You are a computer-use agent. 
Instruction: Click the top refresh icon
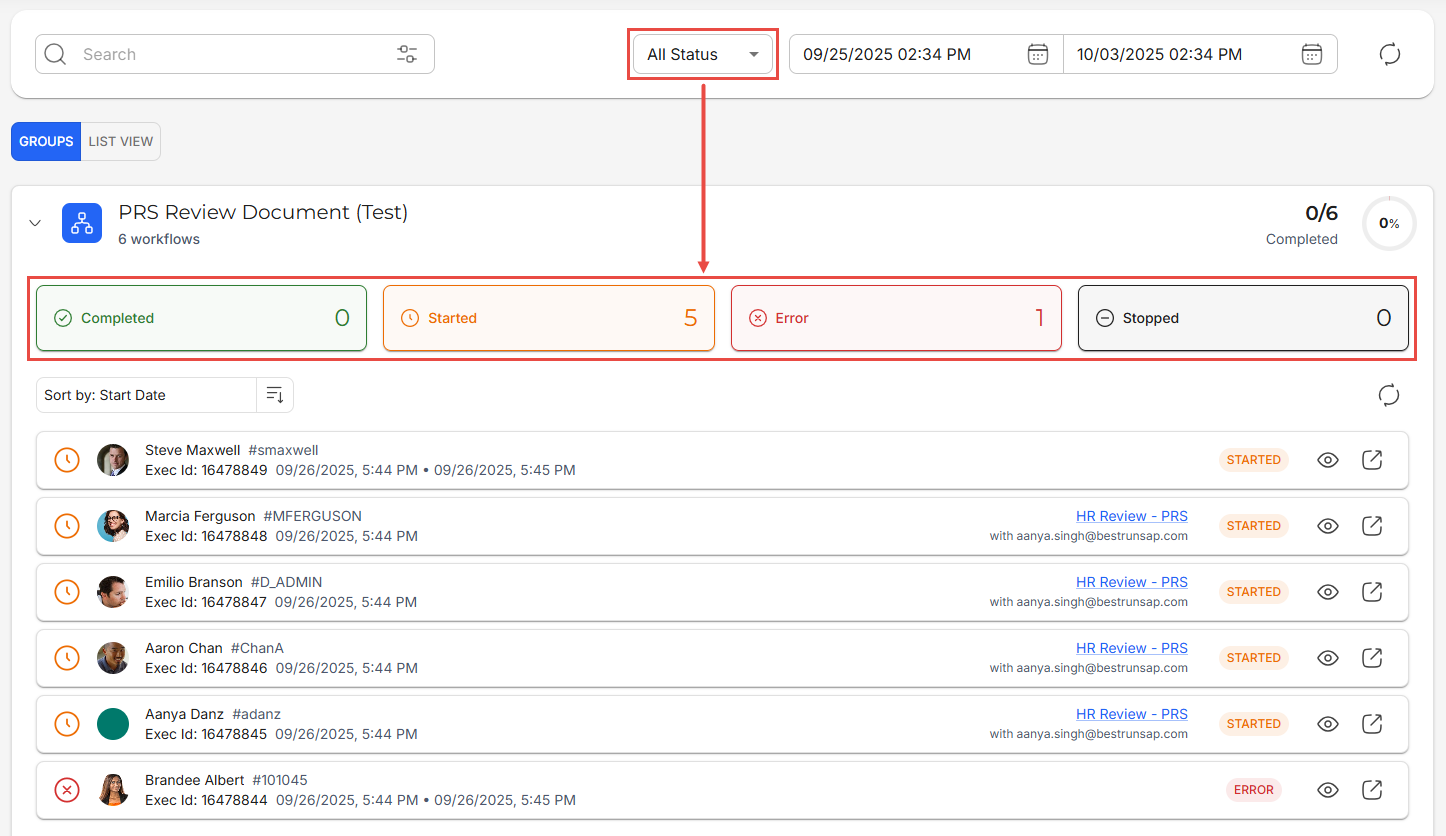(1389, 54)
